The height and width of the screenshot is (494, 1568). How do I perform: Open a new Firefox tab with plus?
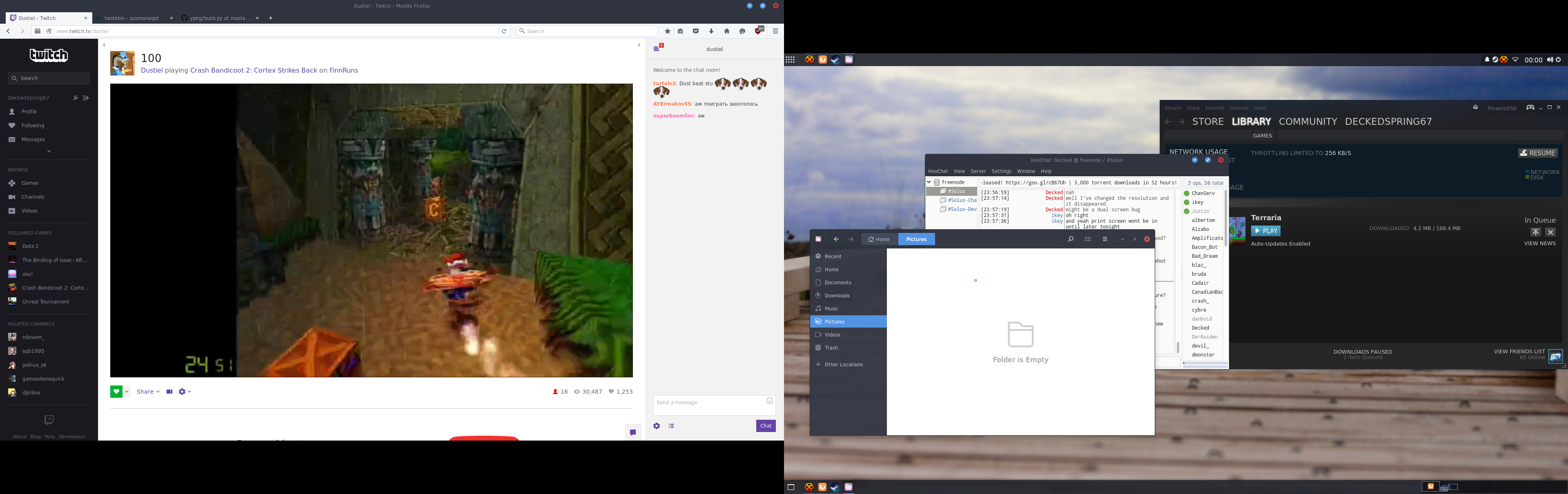coord(271,18)
